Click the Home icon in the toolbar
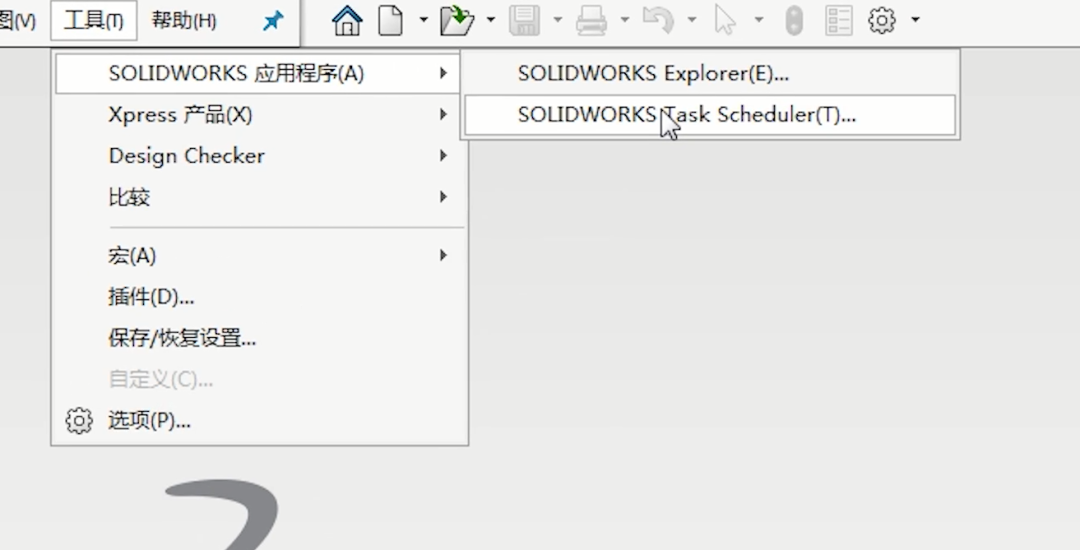 point(347,21)
